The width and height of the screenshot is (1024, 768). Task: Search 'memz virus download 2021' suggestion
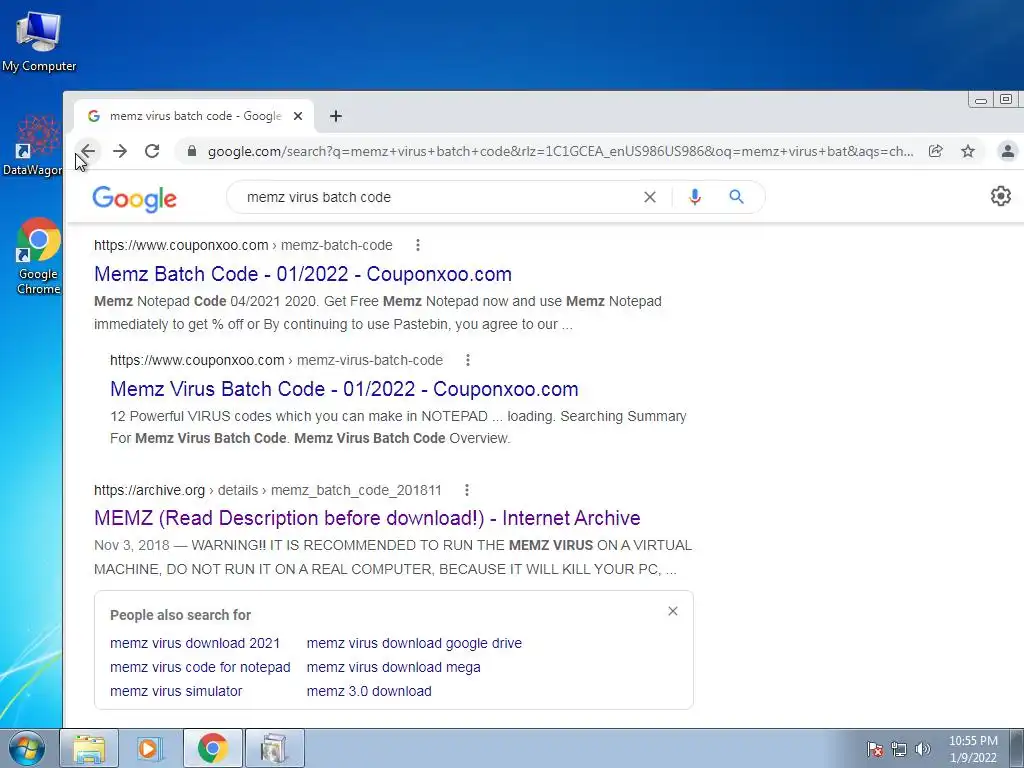pos(195,643)
